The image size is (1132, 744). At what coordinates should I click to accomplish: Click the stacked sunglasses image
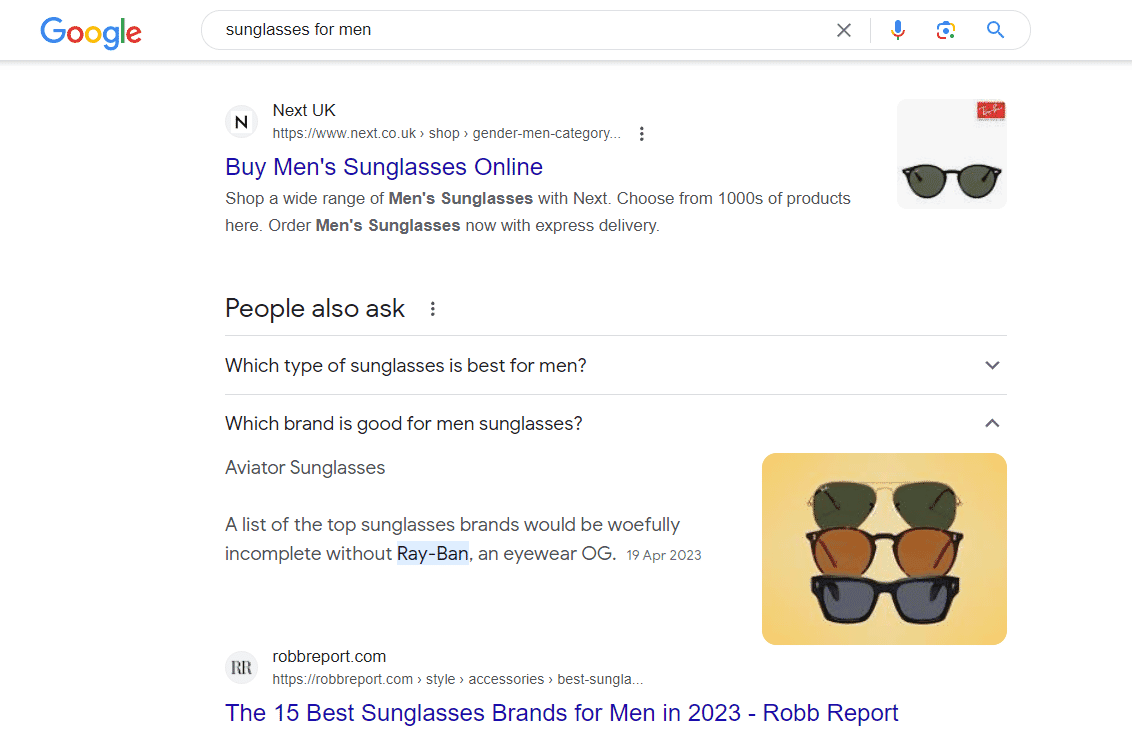[x=884, y=549]
